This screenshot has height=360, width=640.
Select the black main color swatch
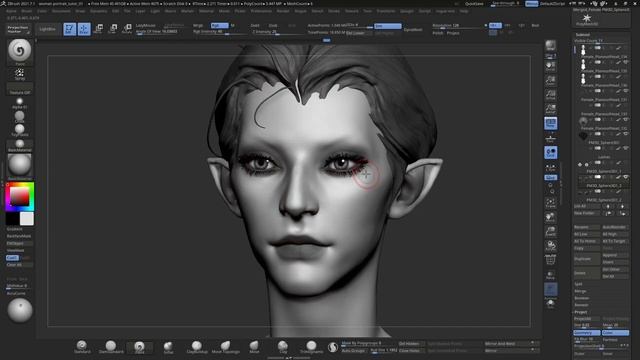click(x=12, y=219)
